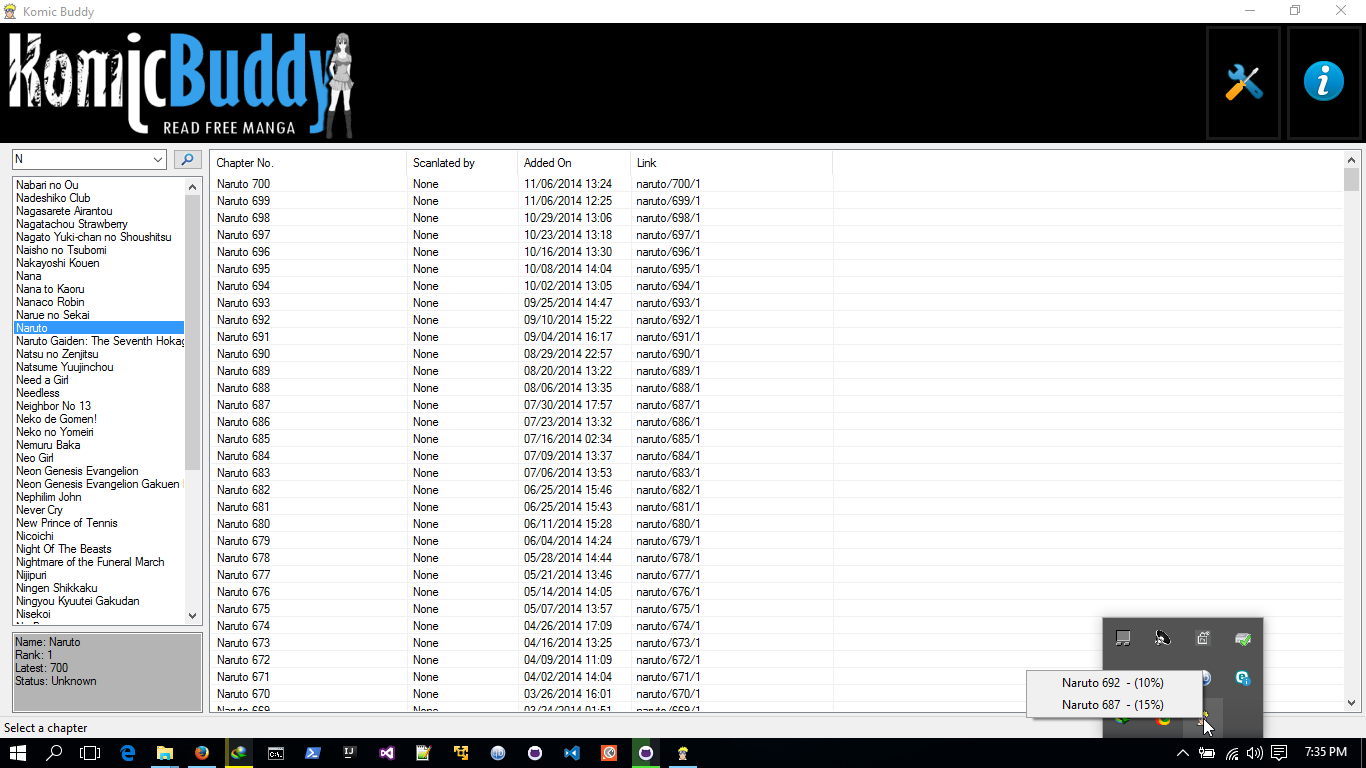Sort by the Scanlated by column header
This screenshot has height=768, width=1366.
(463, 163)
